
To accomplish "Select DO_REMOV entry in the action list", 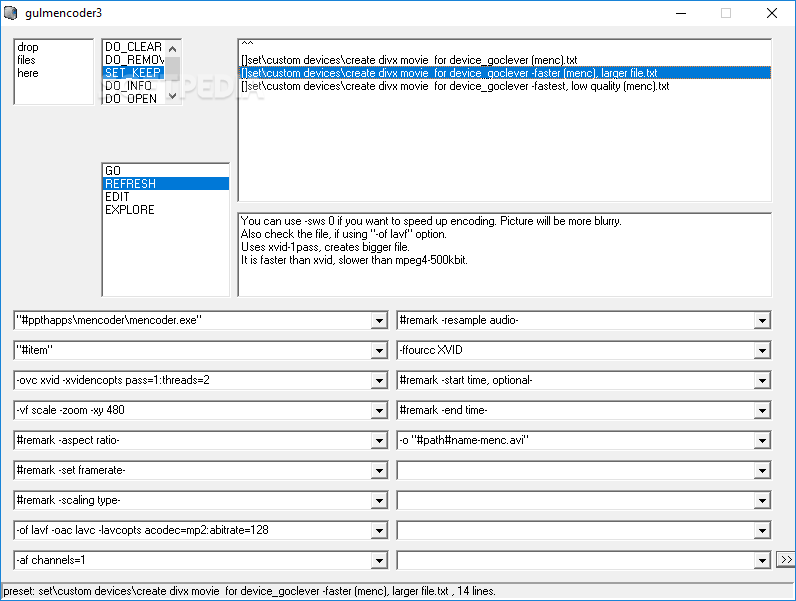I will pos(134,60).
